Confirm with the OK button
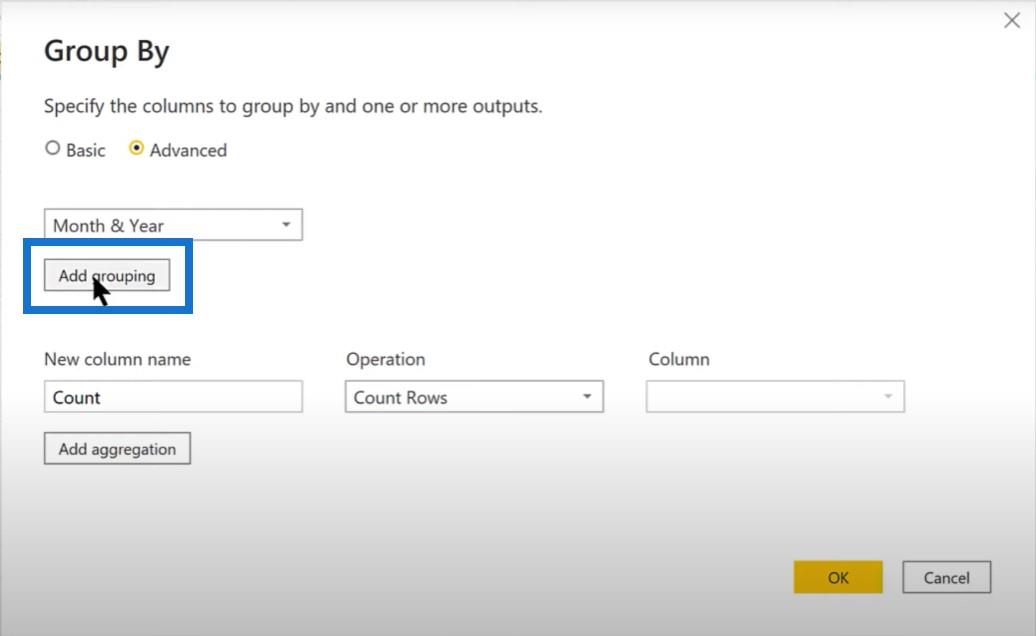This screenshot has width=1036, height=636. [x=838, y=577]
